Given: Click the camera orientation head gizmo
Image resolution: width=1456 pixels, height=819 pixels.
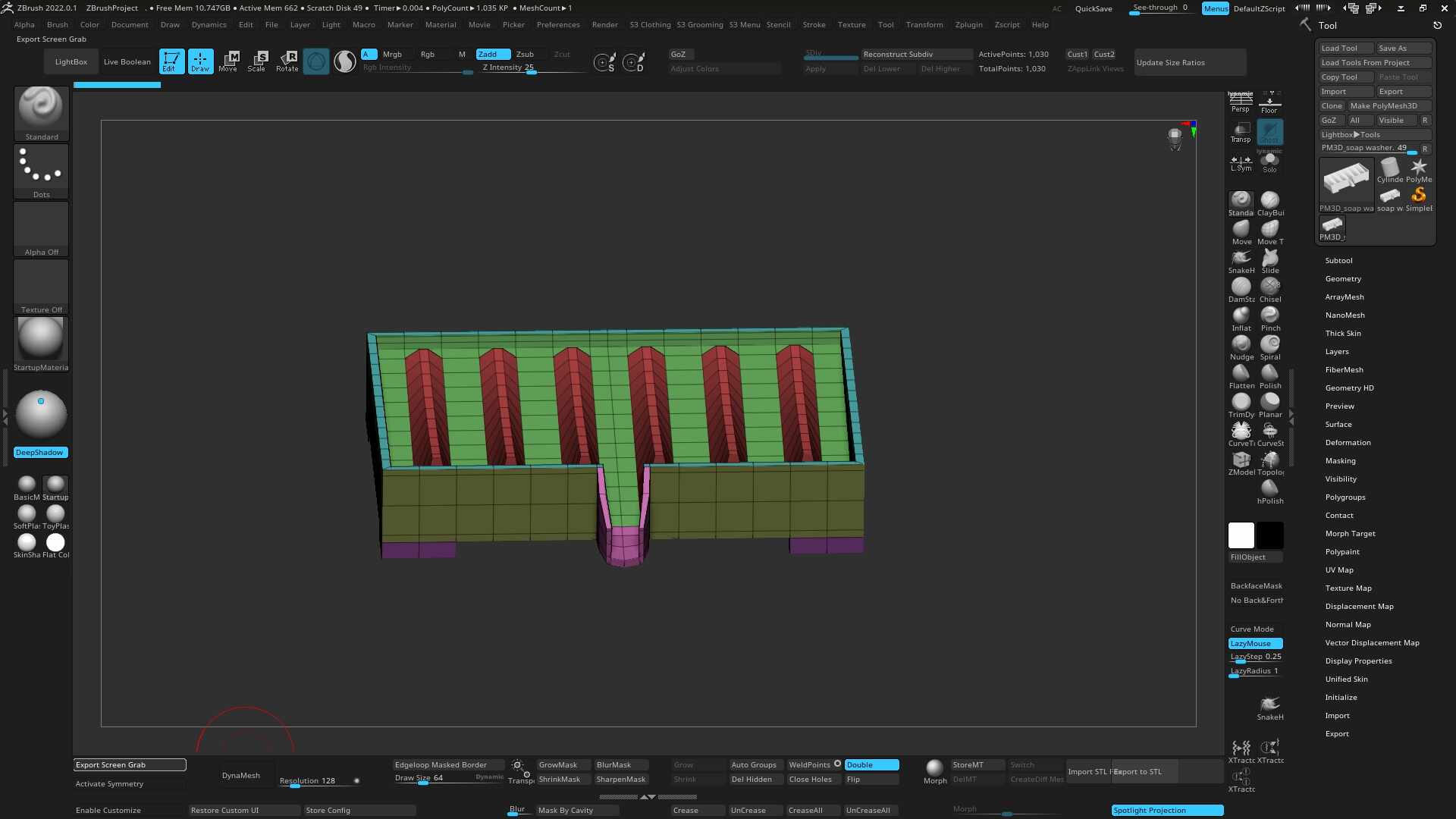Looking at the screenshot, I should [x=1175, y=139].
